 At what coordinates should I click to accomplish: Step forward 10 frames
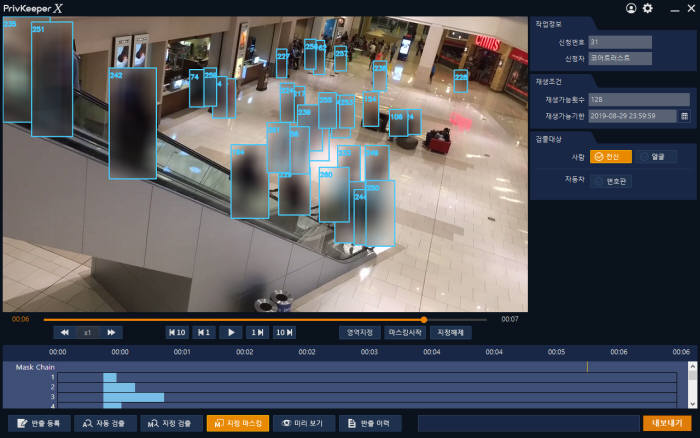(284, 332)
